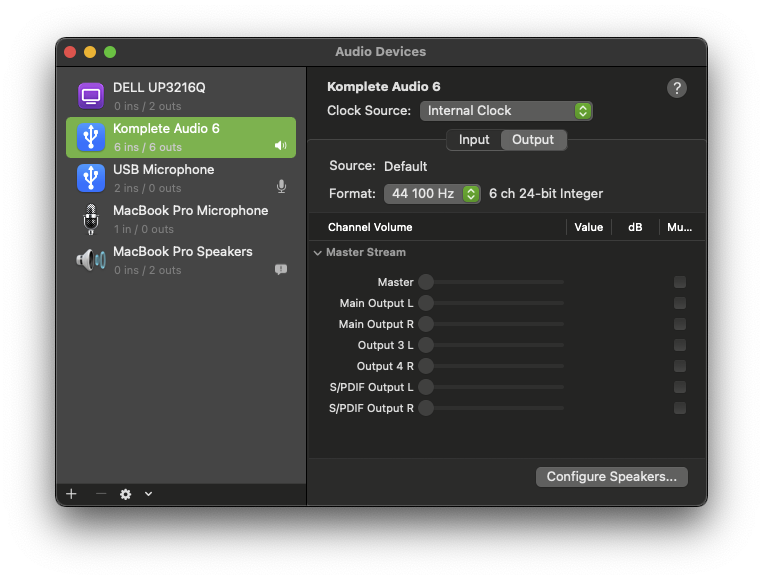Click the Komplete Audio 6 USB icon
This screenshot has width=763, height=580.
click(91, 137)
